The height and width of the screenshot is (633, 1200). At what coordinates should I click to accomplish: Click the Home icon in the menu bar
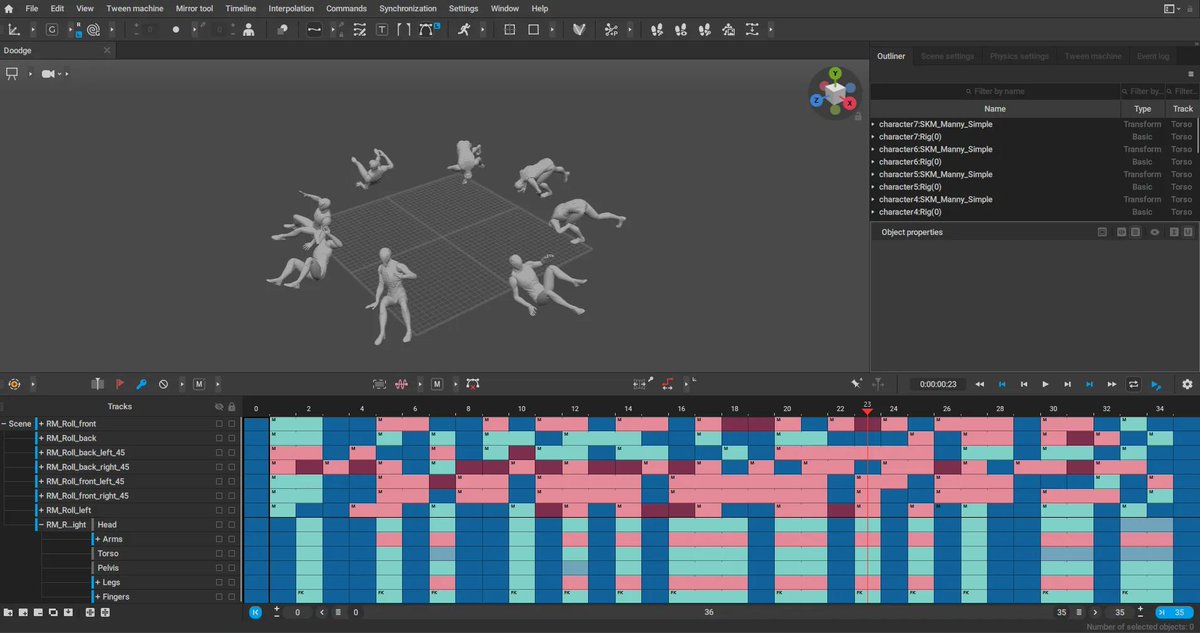tap(9, 8)
